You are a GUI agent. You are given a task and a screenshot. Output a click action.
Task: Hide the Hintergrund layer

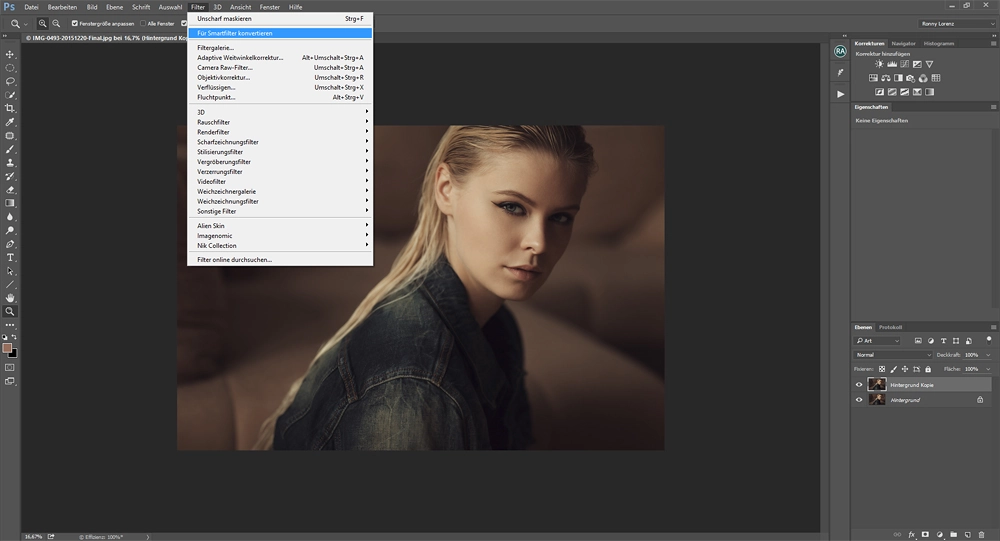pyautogui.click(x=859, y=400)
